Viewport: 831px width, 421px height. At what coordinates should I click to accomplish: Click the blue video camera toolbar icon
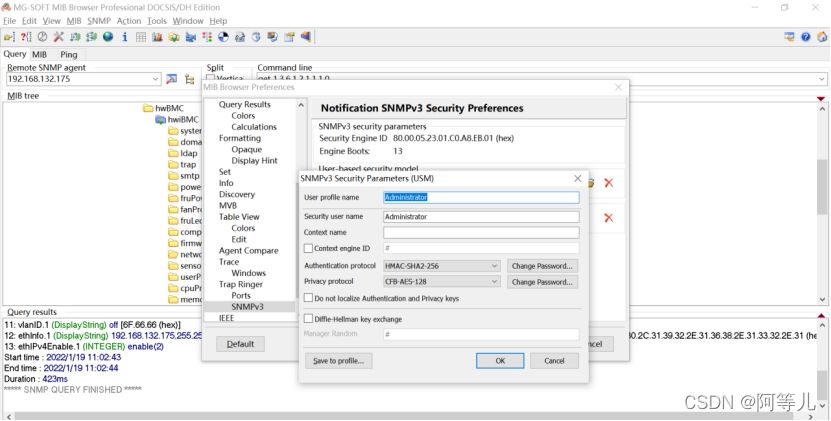pyautogui.click(x=190, y=37)
